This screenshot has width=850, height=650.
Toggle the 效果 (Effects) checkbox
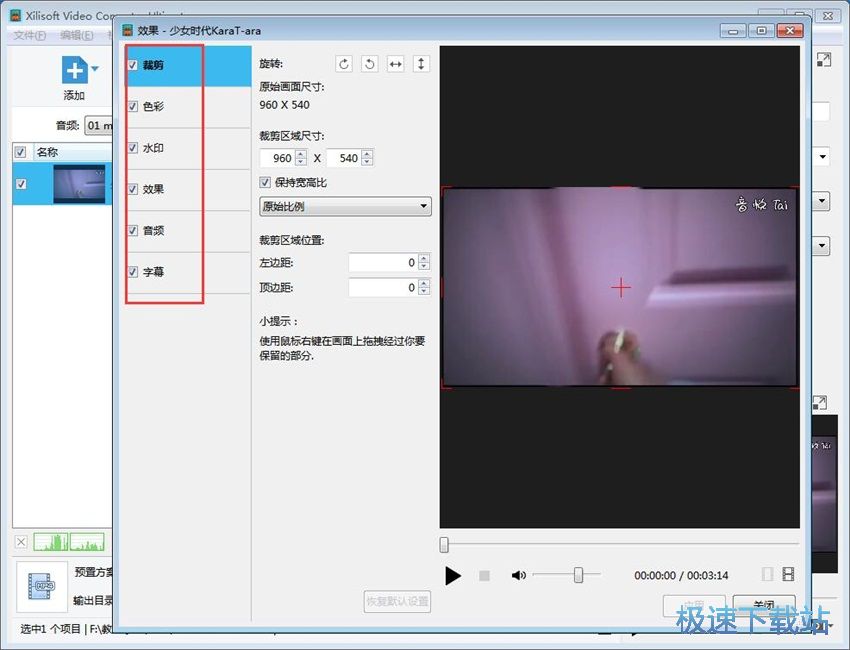(133, 189)
